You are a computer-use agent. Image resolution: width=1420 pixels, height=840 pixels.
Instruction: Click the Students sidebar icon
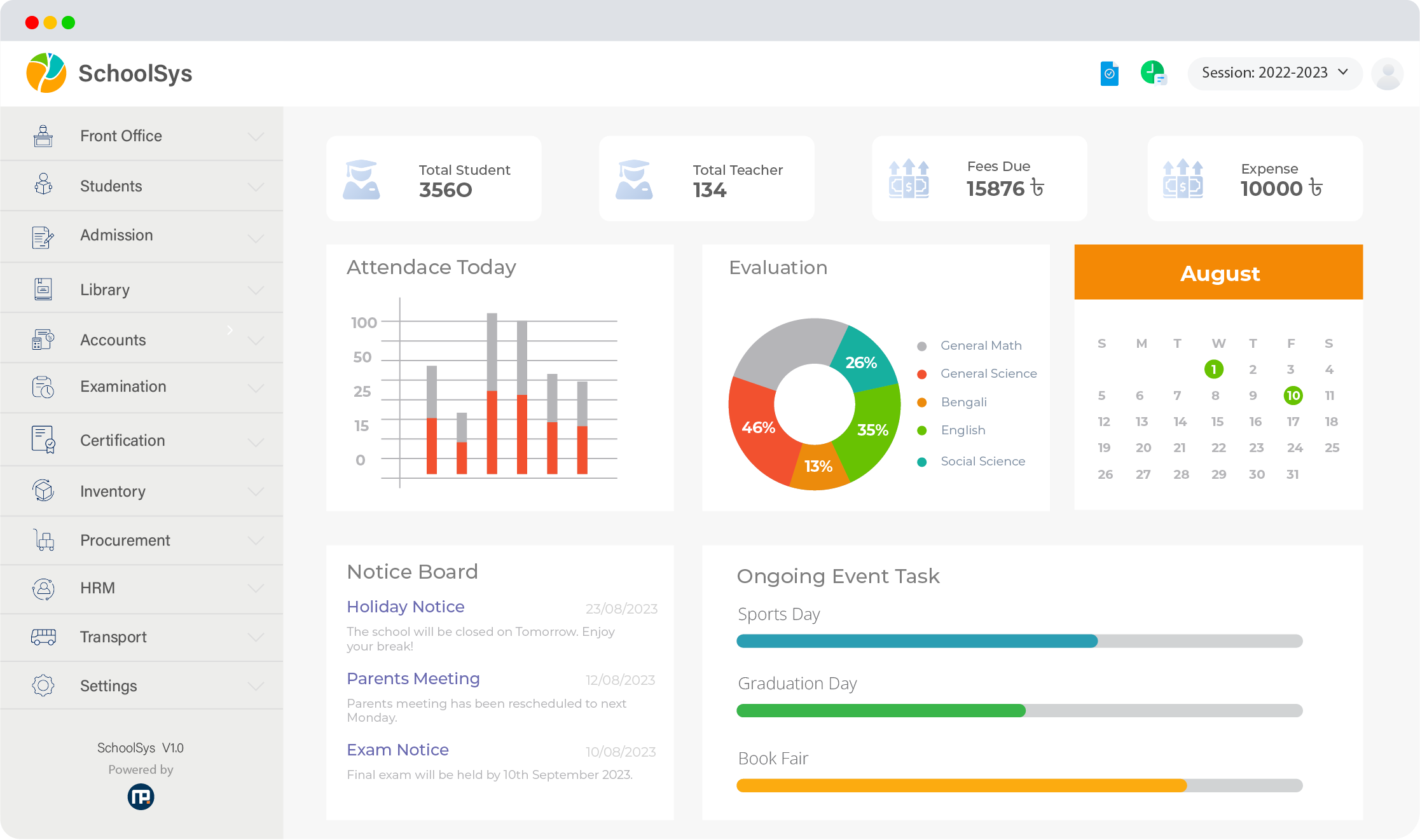tap(43, 185)
